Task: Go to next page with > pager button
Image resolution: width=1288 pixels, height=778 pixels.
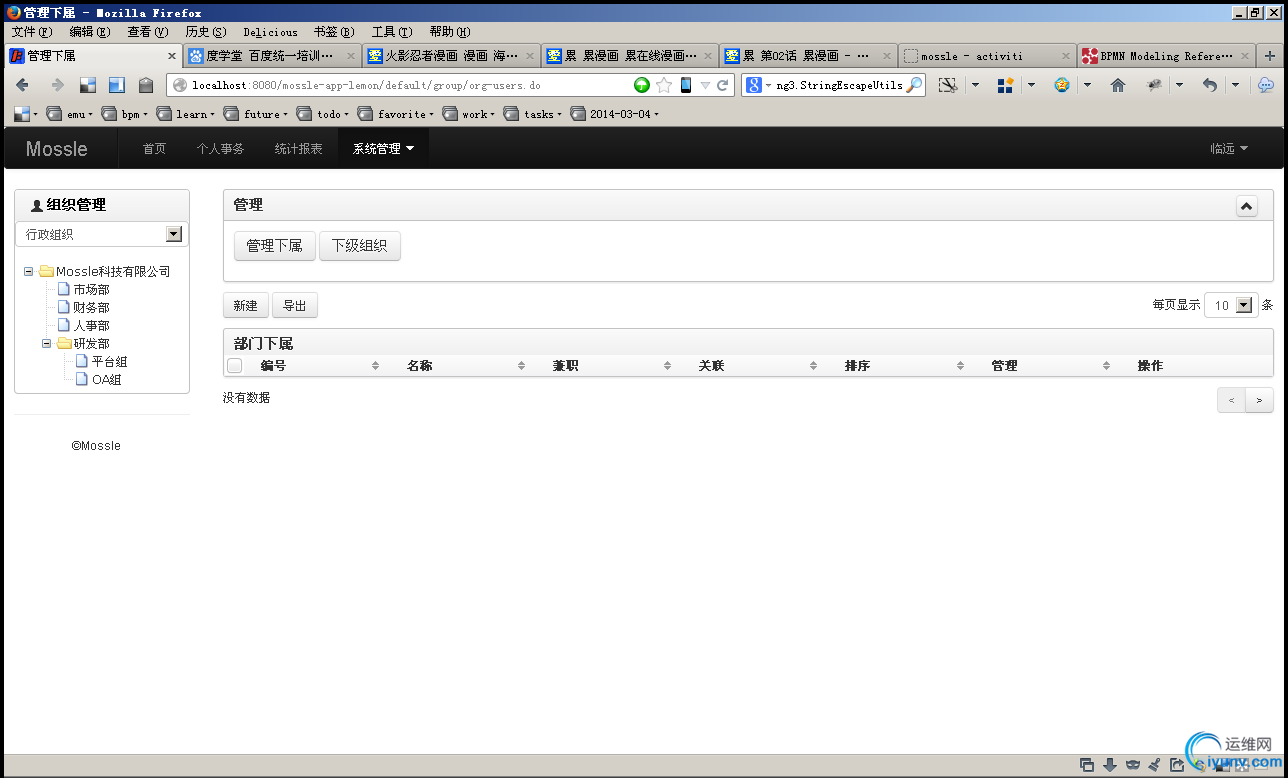Action: coord(1259,400)
